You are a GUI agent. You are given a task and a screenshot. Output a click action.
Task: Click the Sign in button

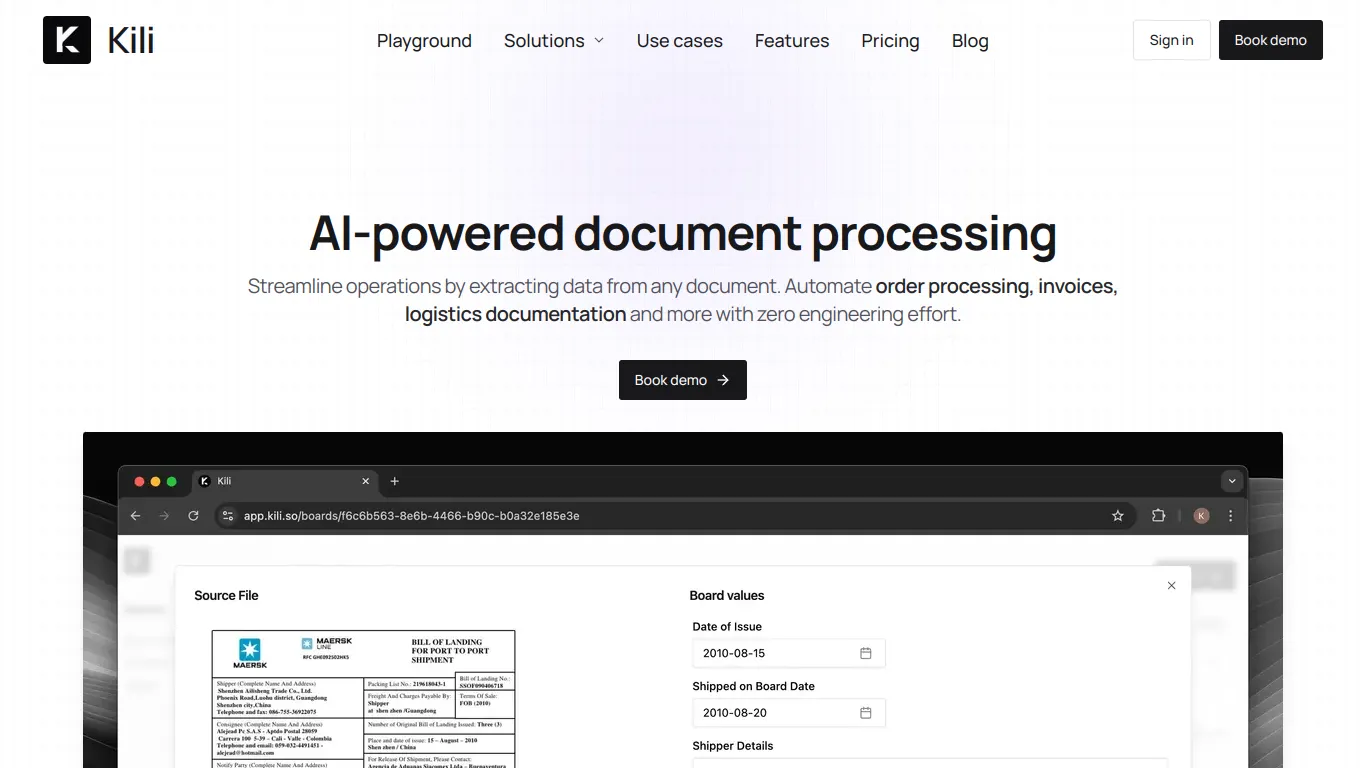[x=1171, y=40]
